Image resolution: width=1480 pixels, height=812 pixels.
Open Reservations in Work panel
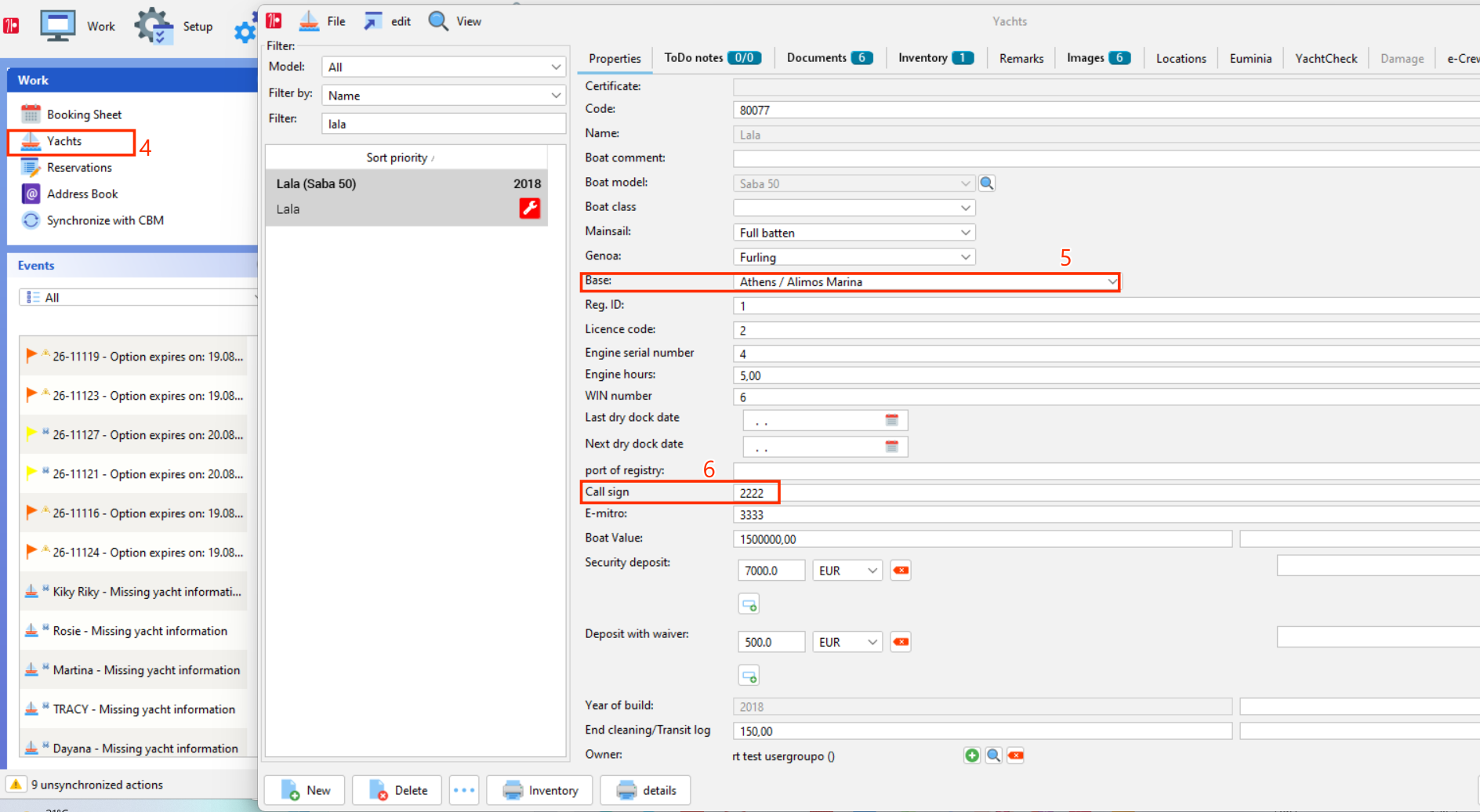coord(79,168)
